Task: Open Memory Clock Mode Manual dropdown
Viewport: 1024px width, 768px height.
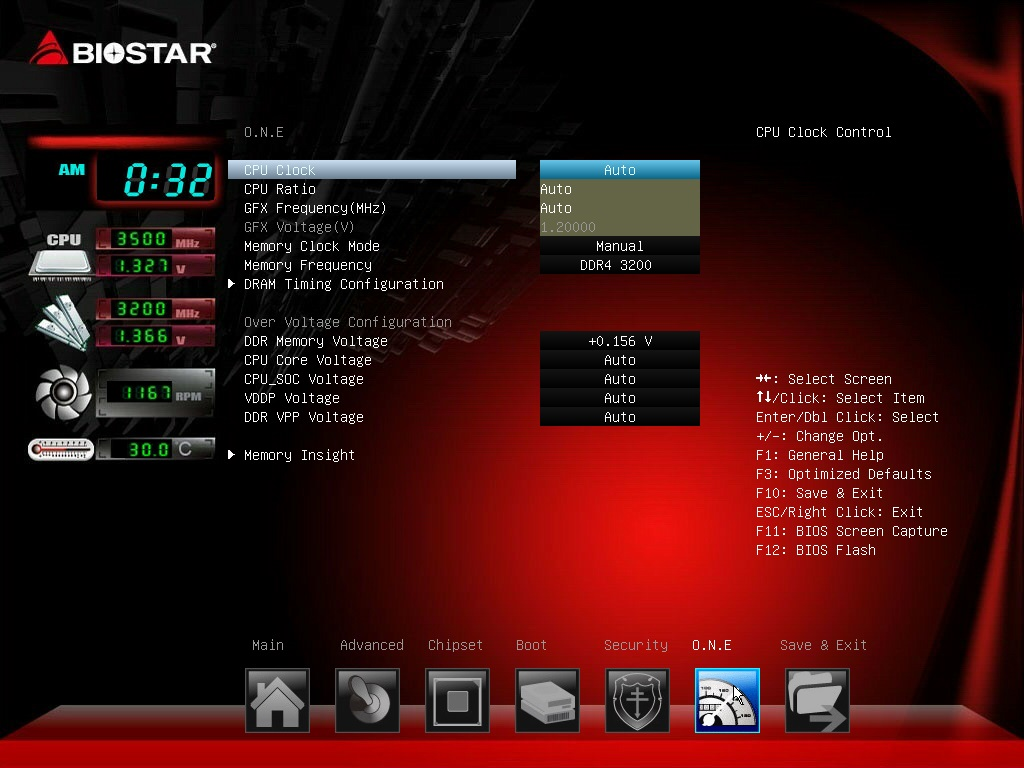Action: point(620,246)
